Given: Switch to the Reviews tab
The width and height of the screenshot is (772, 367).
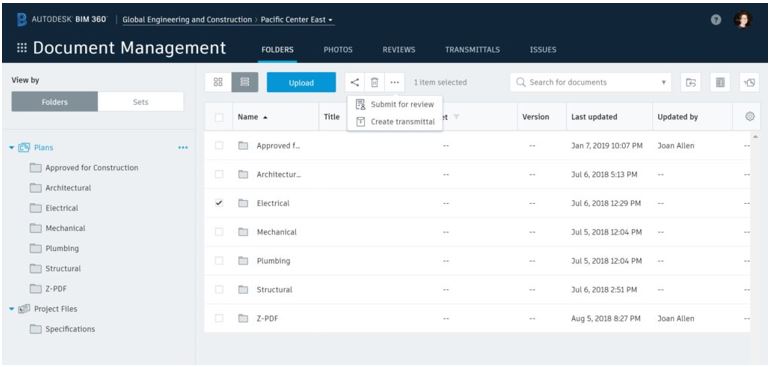Looking at the screenshot, I should (x=399, y=49).
